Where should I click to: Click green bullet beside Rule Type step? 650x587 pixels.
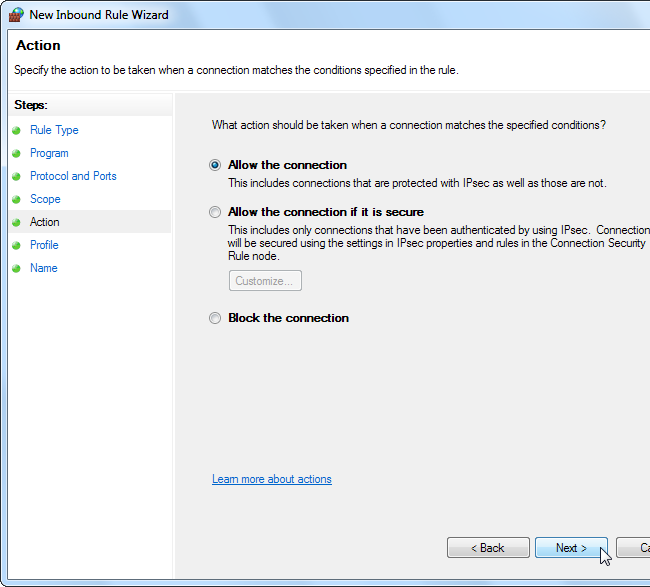pyautogui.click(x=17, y=130)
